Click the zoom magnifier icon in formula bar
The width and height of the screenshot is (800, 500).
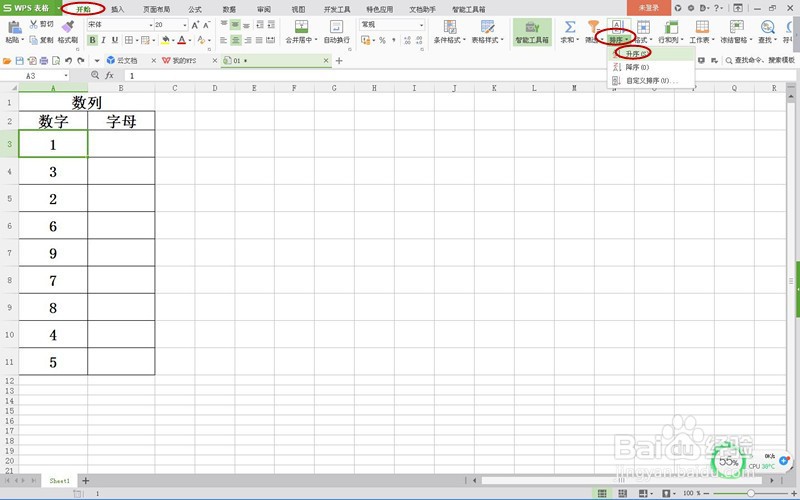[95, 76]
